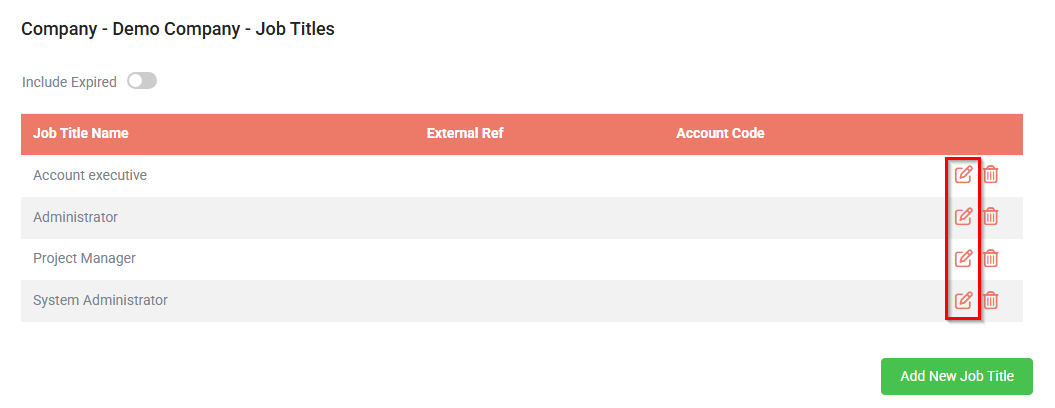Image resolution: width=1055 pixels, height=408 pixels.
Task: Select the Project Manager row name
Action: click(84, 259)
